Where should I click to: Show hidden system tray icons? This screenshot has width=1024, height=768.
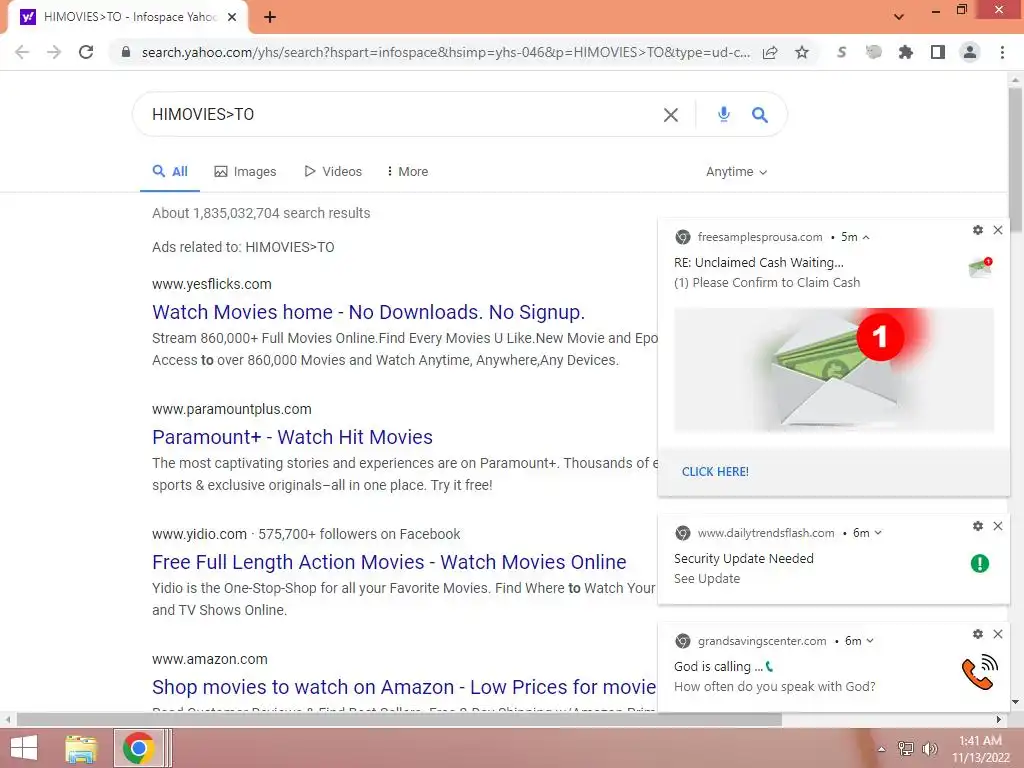[882, 749]
